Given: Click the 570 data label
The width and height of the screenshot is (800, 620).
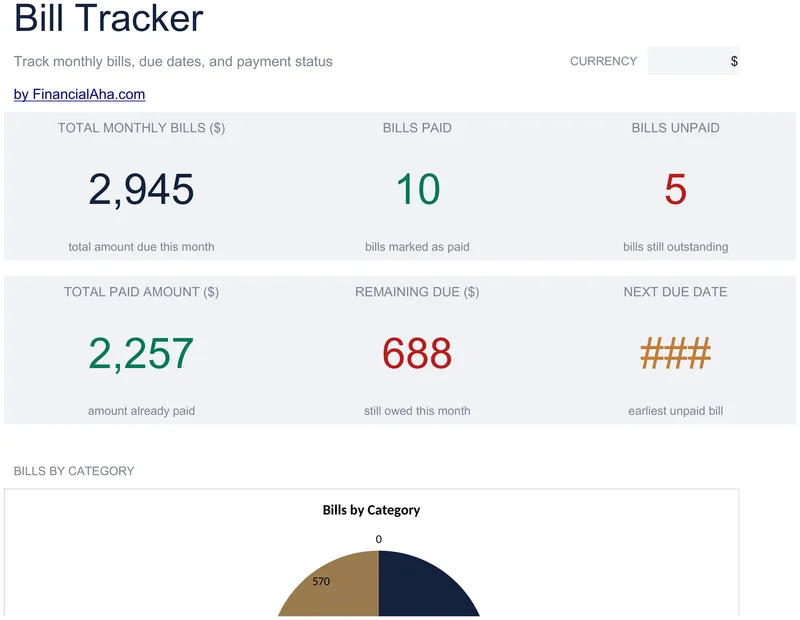Looking at the screenshot, I should (321, 581).
